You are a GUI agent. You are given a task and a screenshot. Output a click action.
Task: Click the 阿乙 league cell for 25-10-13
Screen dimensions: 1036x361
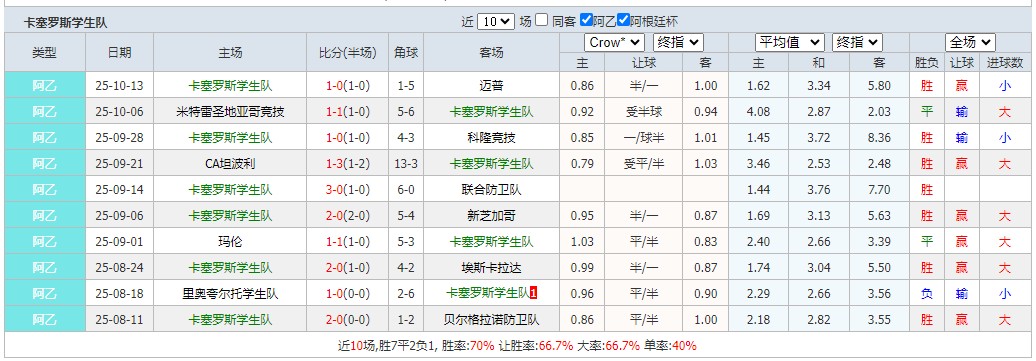coord(45,86)
